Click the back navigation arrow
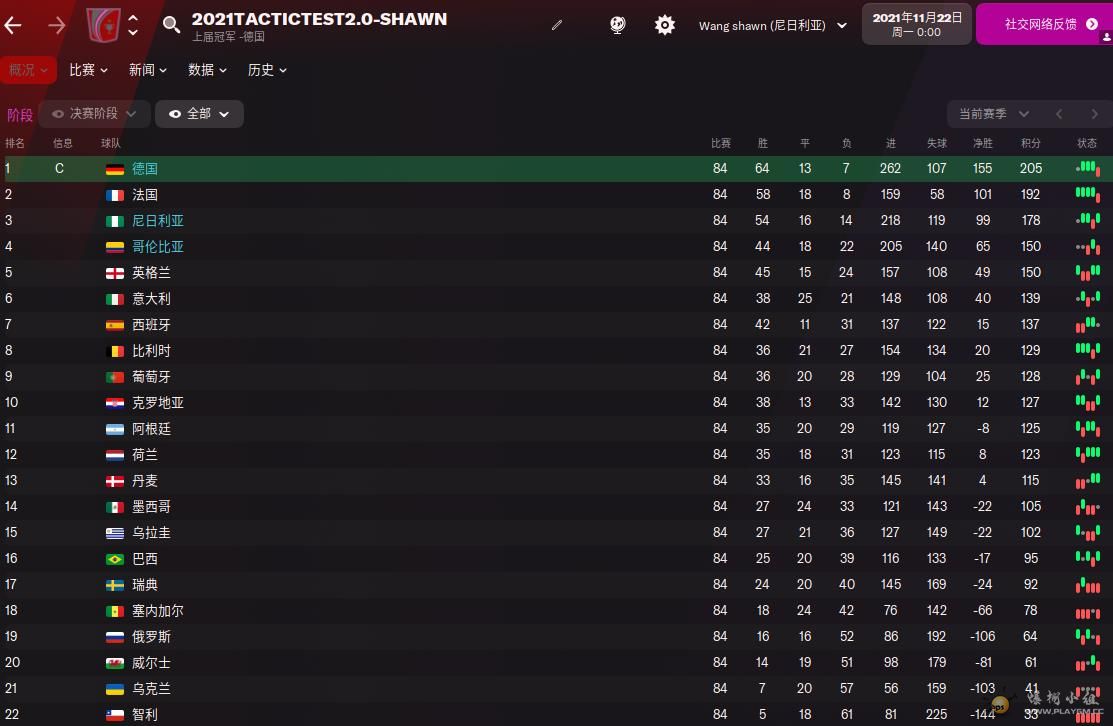Image resolution: width=1113 pixels, height=726 pixels. click(13, 26)
